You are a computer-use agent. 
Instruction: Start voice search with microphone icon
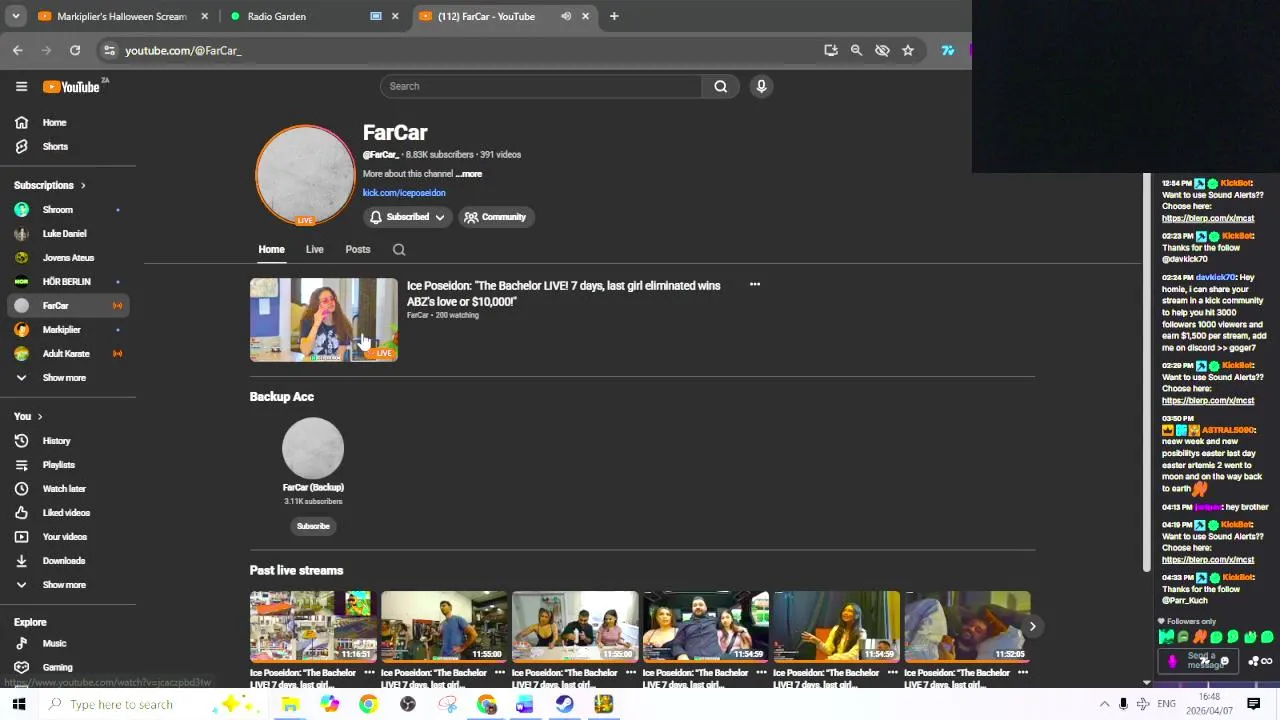point(761,86)
